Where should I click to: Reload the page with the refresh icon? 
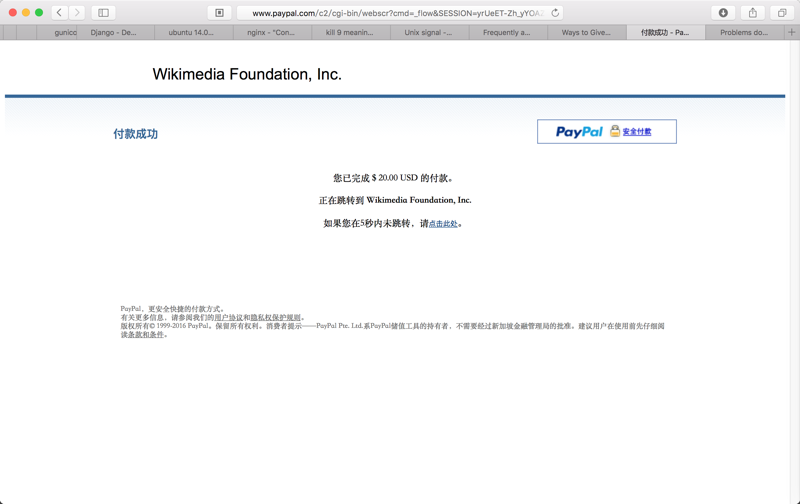555,13
